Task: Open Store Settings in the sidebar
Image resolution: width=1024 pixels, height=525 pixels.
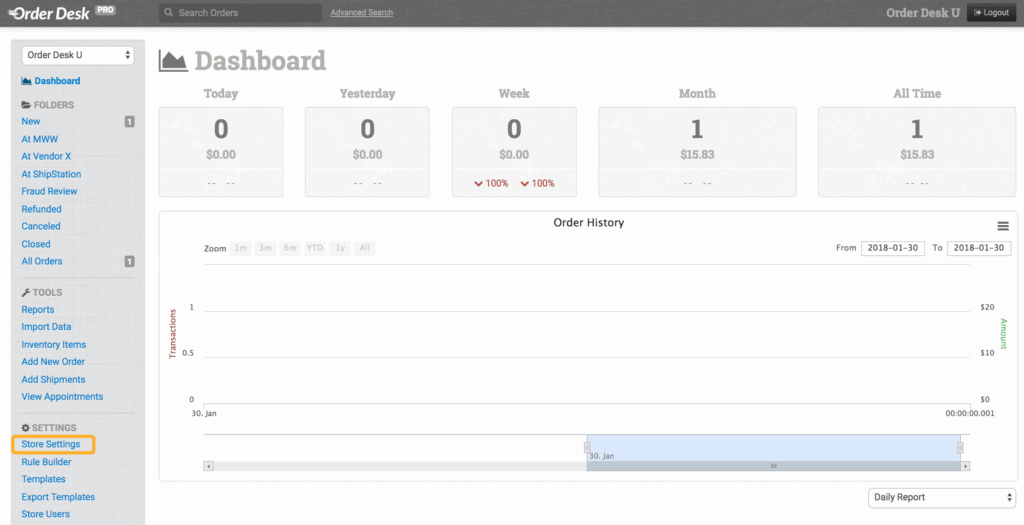Action: point(51,444)
